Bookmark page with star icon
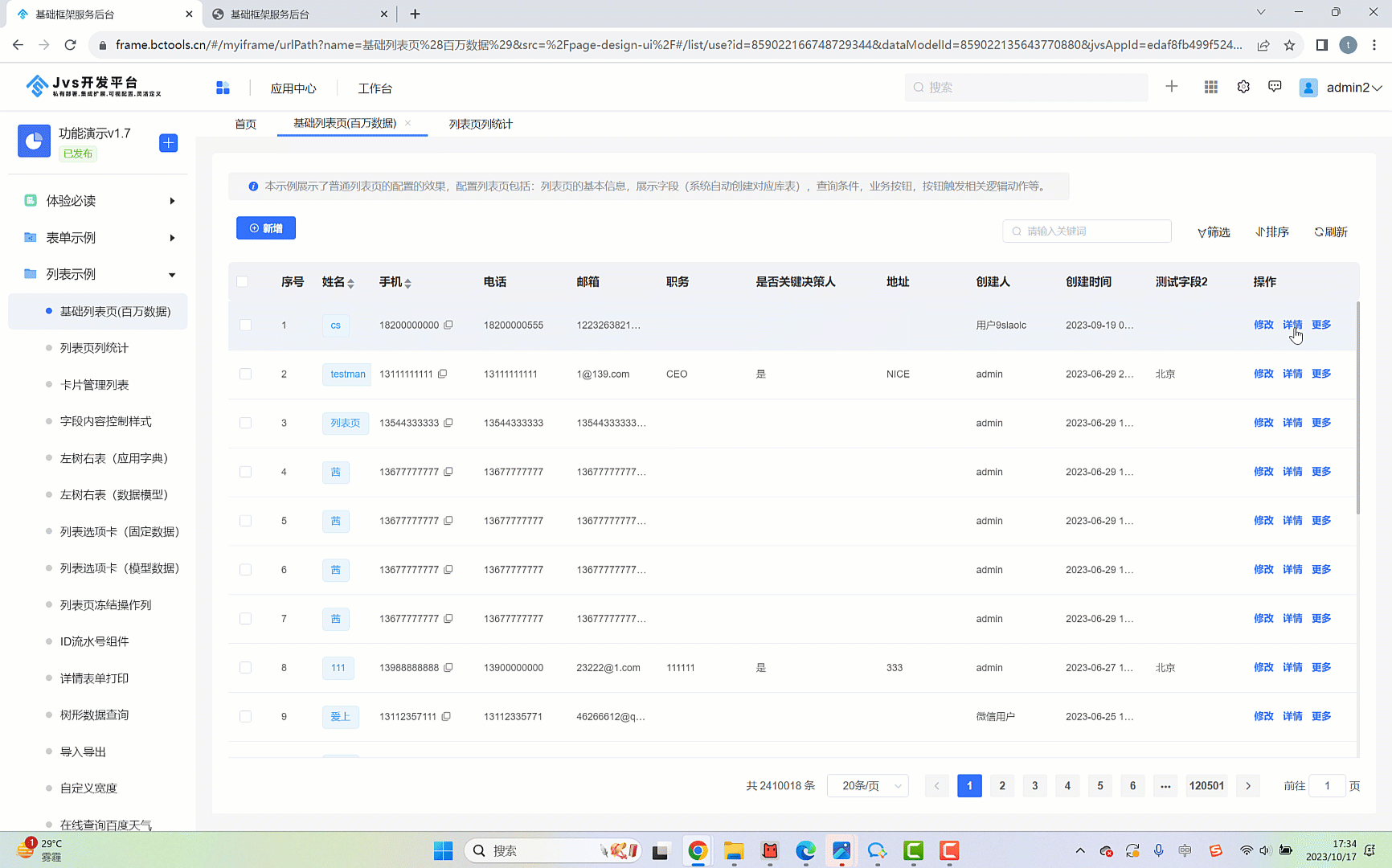The image size is (1392, 868). 1289,45
